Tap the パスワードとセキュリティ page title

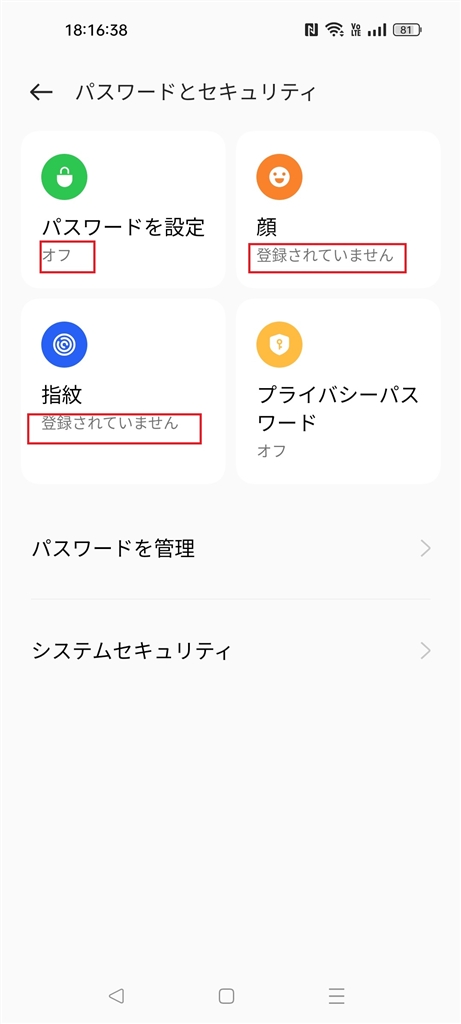196,92
